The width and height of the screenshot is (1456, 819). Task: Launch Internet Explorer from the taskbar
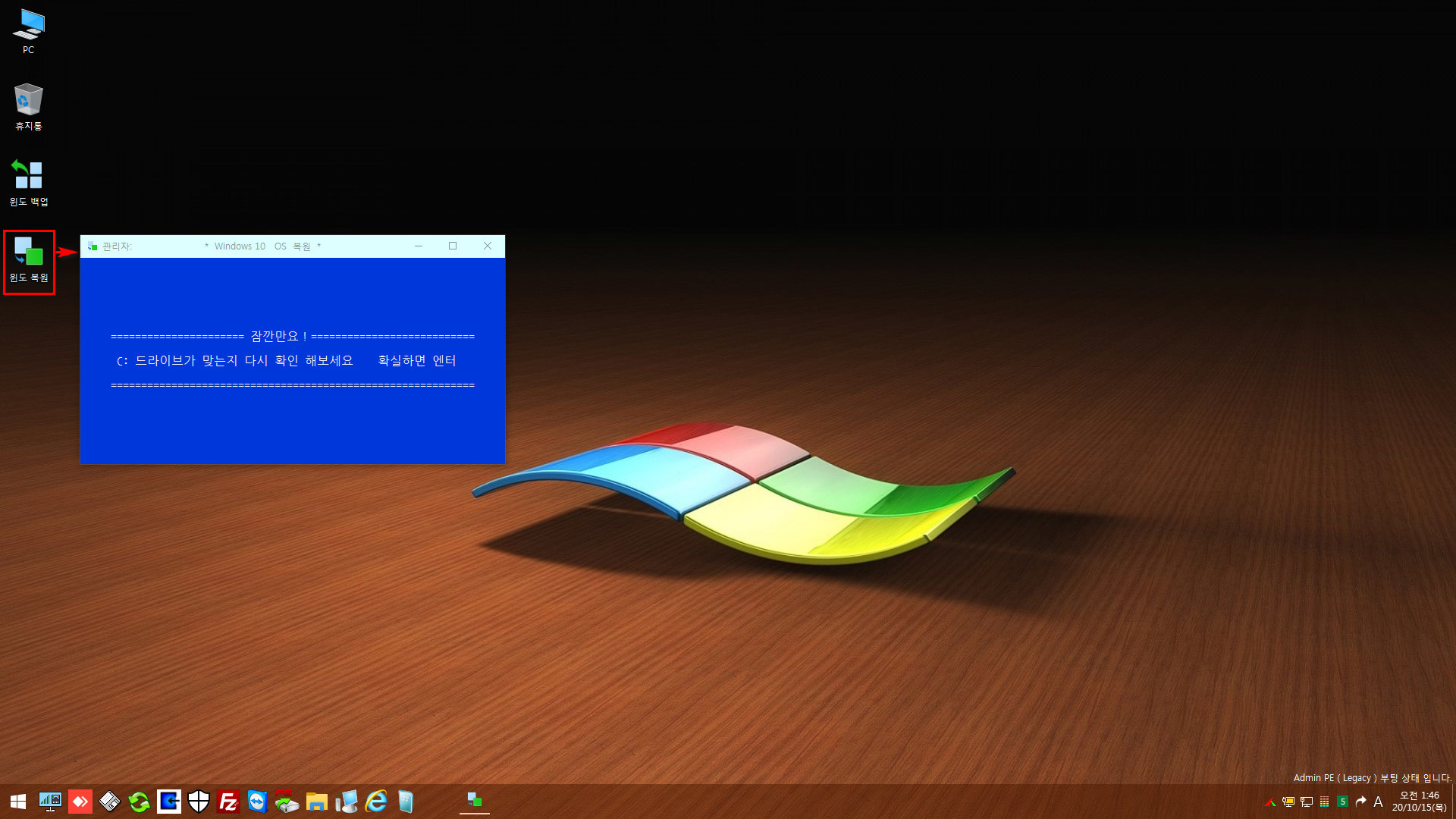click(376, 802)
